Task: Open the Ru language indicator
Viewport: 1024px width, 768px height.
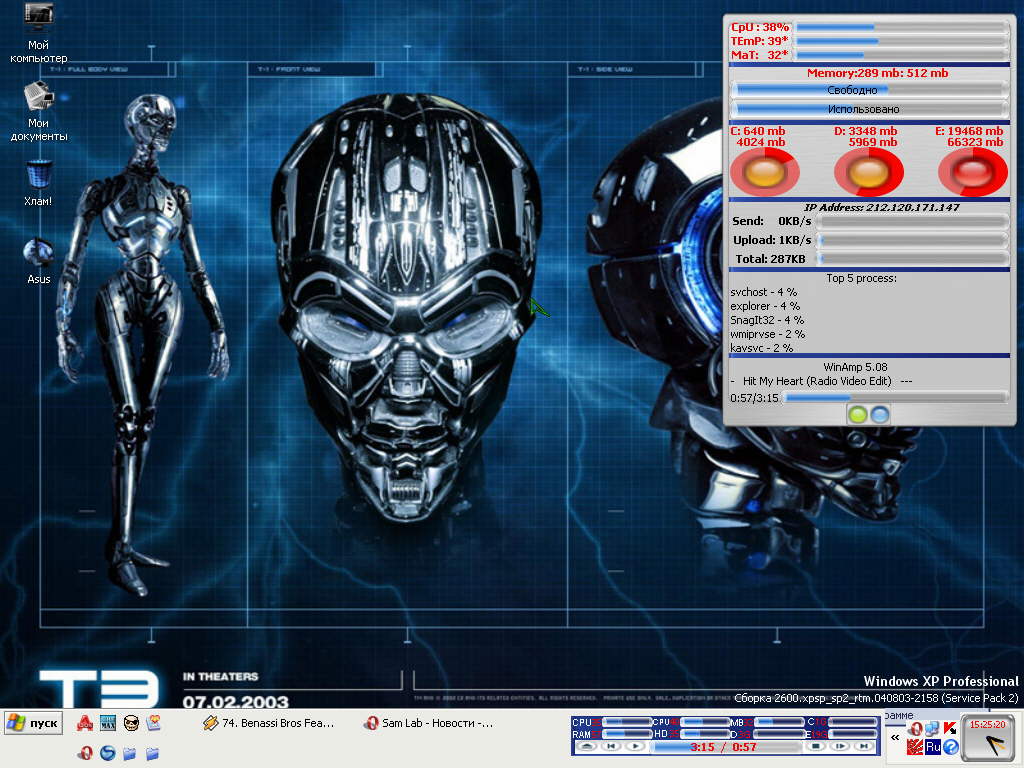Action: pos(933,746)
